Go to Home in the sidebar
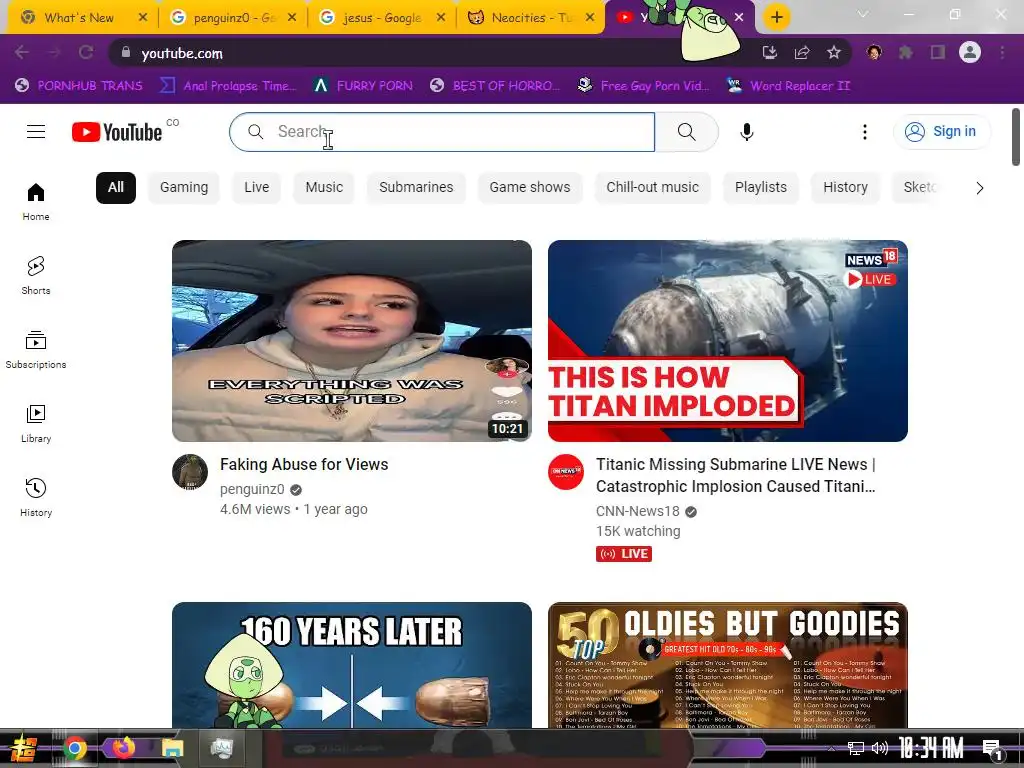Viewport: 1024px width, 768px height. [36, 202]
